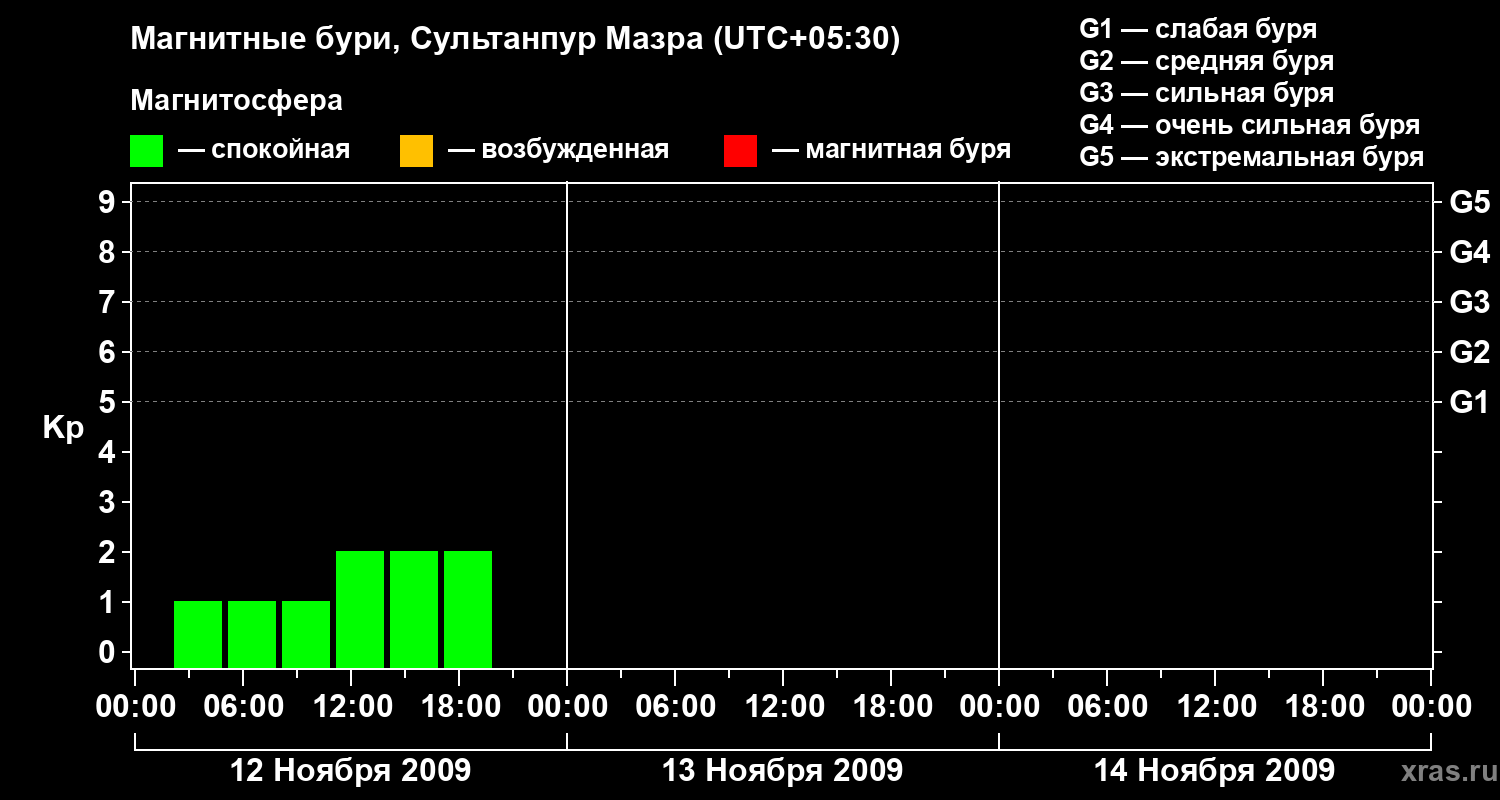Click the date label '14 Ноября 2009'
Viewport: 1500px width, 800px height.
coord(1214,770)
